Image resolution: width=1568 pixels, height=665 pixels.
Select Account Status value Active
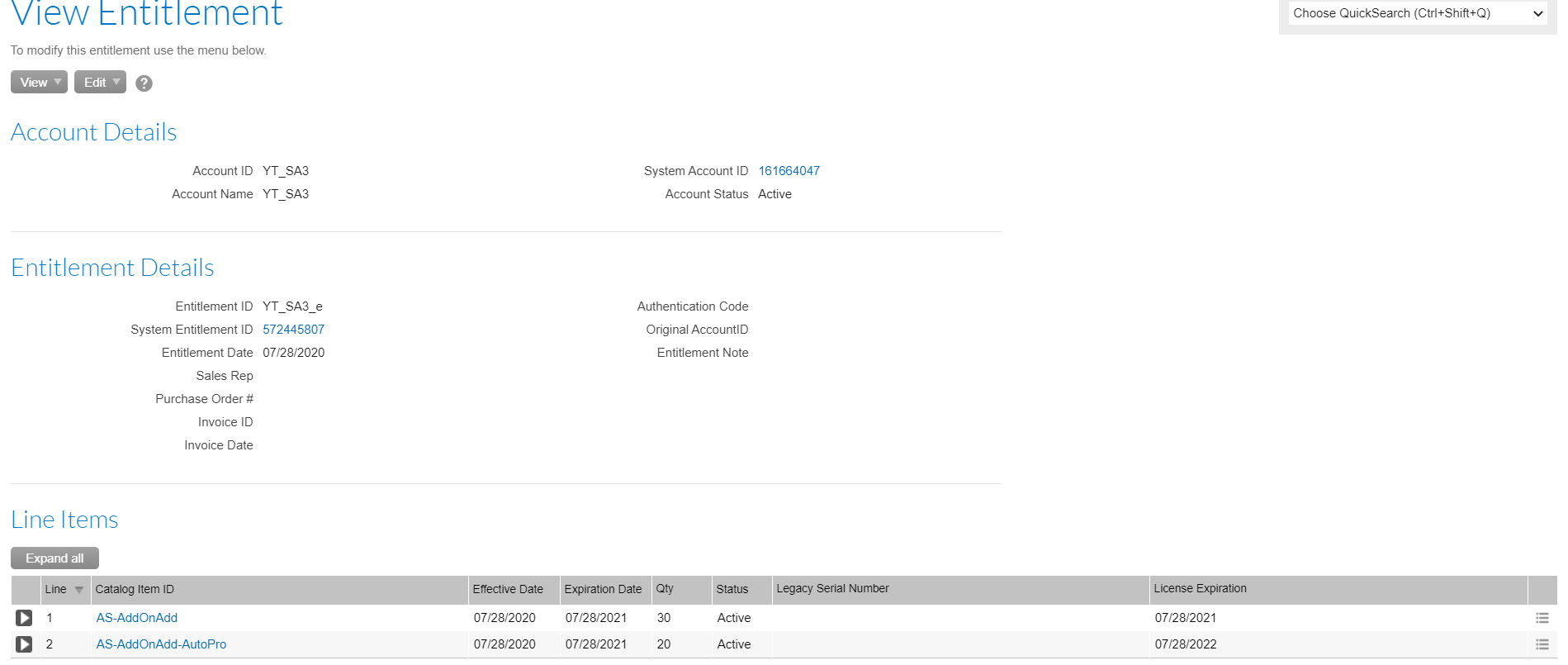(x=775, y=194)
